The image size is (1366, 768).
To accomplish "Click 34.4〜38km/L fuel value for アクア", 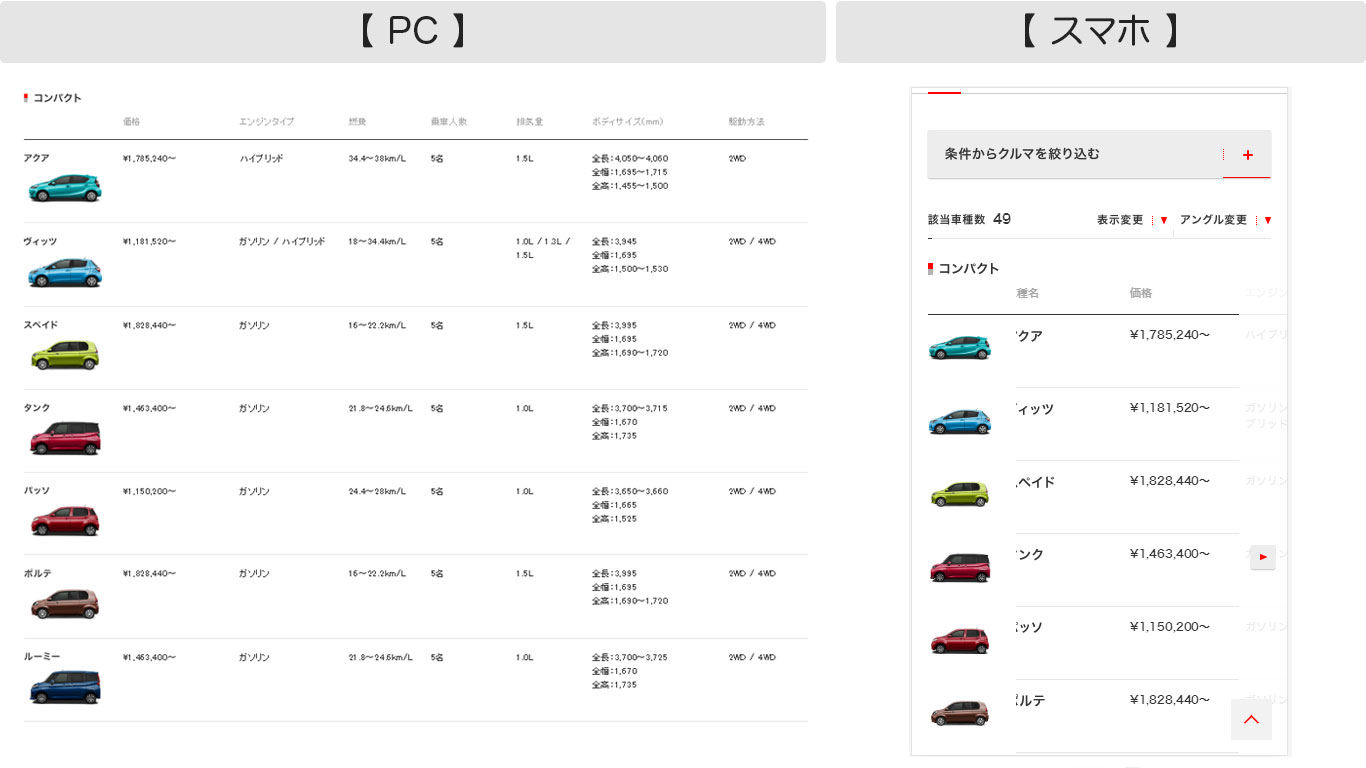I will 377,158.
